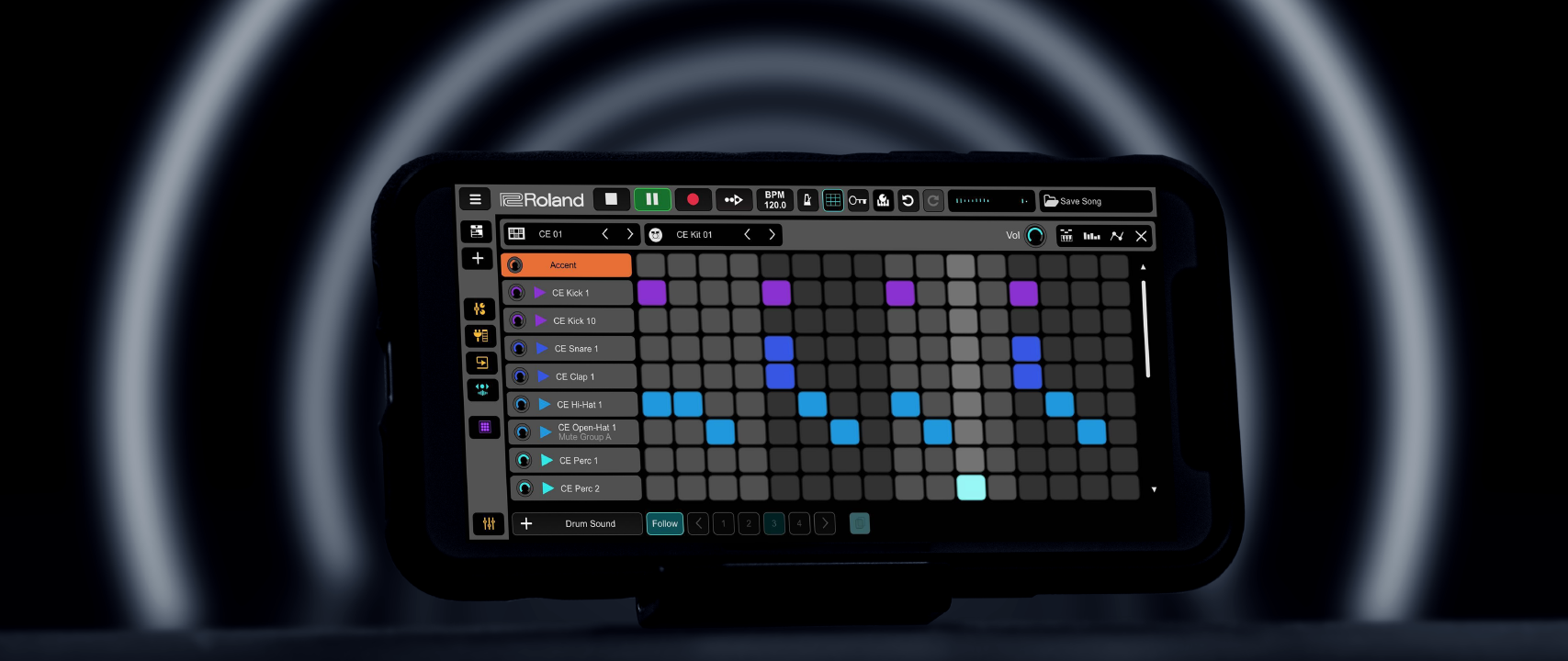This screenshot has width=1568, height=661.
Task: Toggle first step of CE Kick 10
Action: (x=652, y=321)
